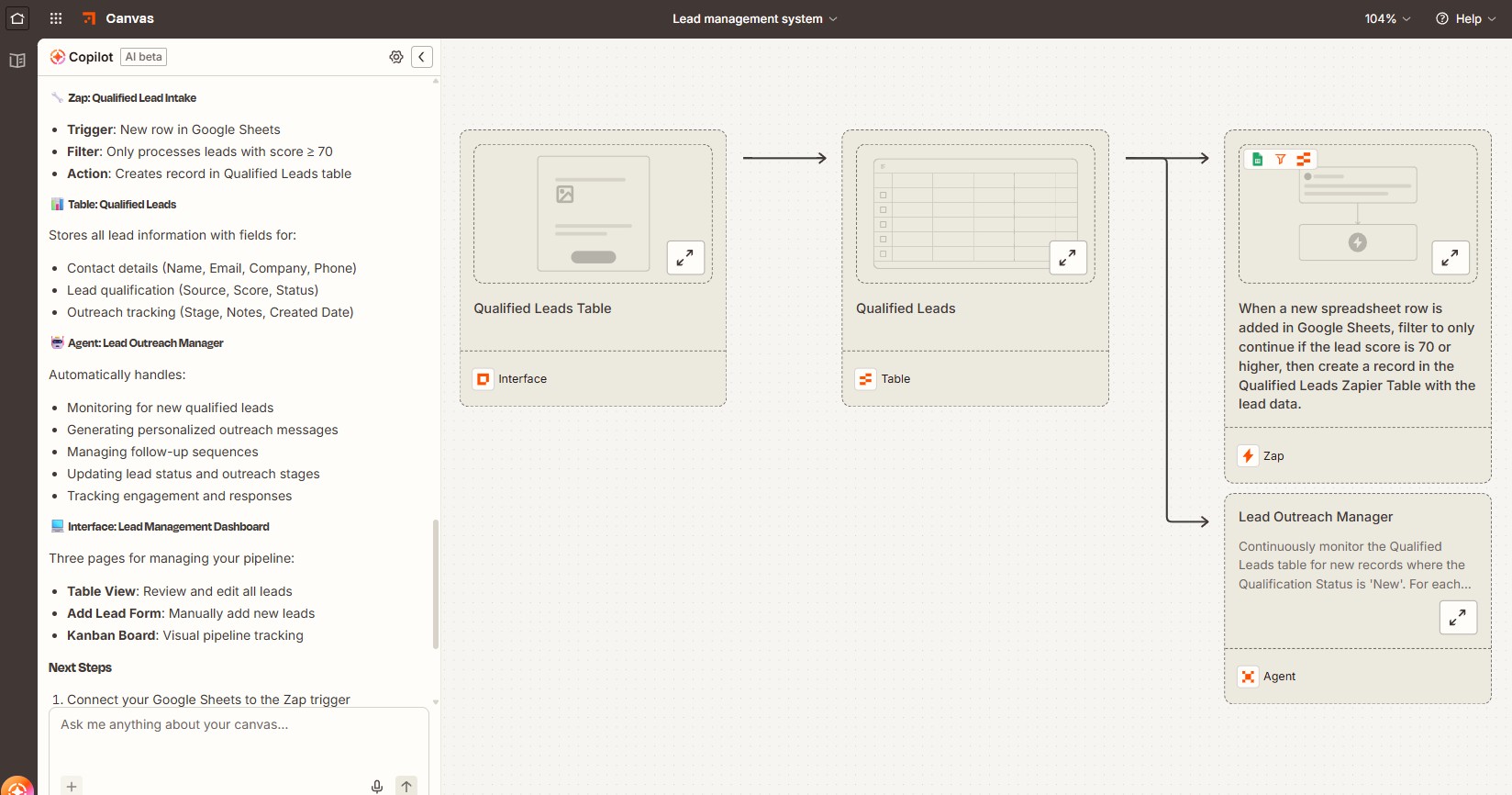Viewport: 1512px width, 795px height.
Task: Send message with up arrow button
Action: [406, 786]
